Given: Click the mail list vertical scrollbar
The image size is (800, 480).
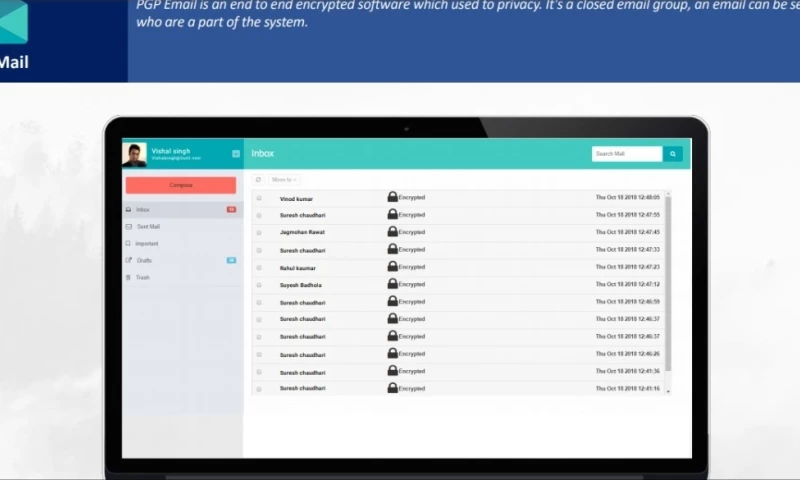Looking at the screenshot, I should 668,283.
